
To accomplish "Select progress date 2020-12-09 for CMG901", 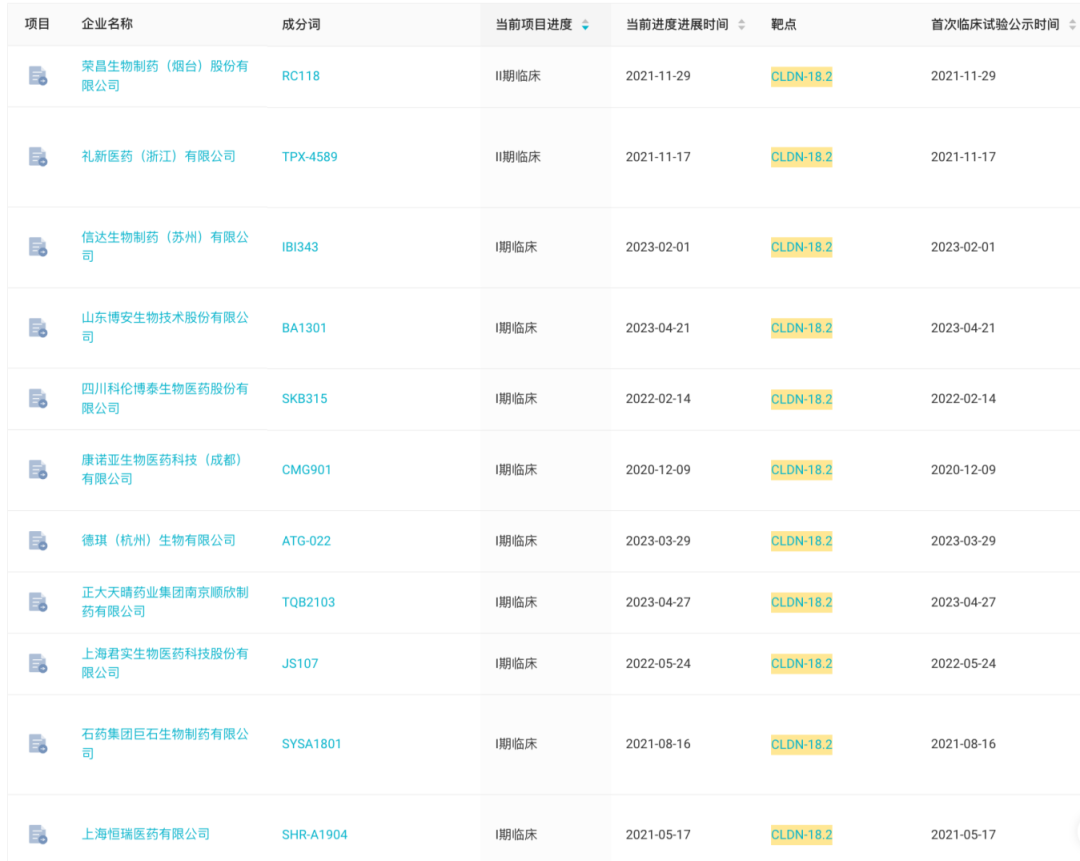I will pos(658,470).
